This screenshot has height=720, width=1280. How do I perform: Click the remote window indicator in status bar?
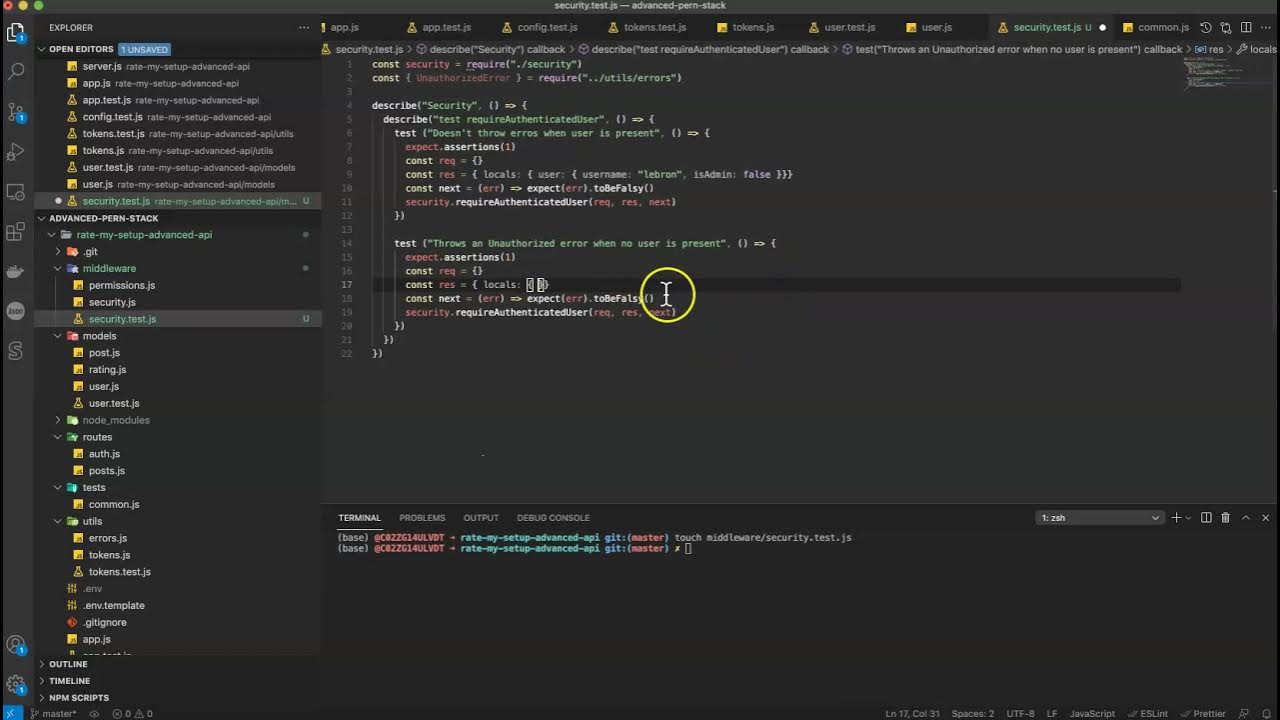click(10, 713)
